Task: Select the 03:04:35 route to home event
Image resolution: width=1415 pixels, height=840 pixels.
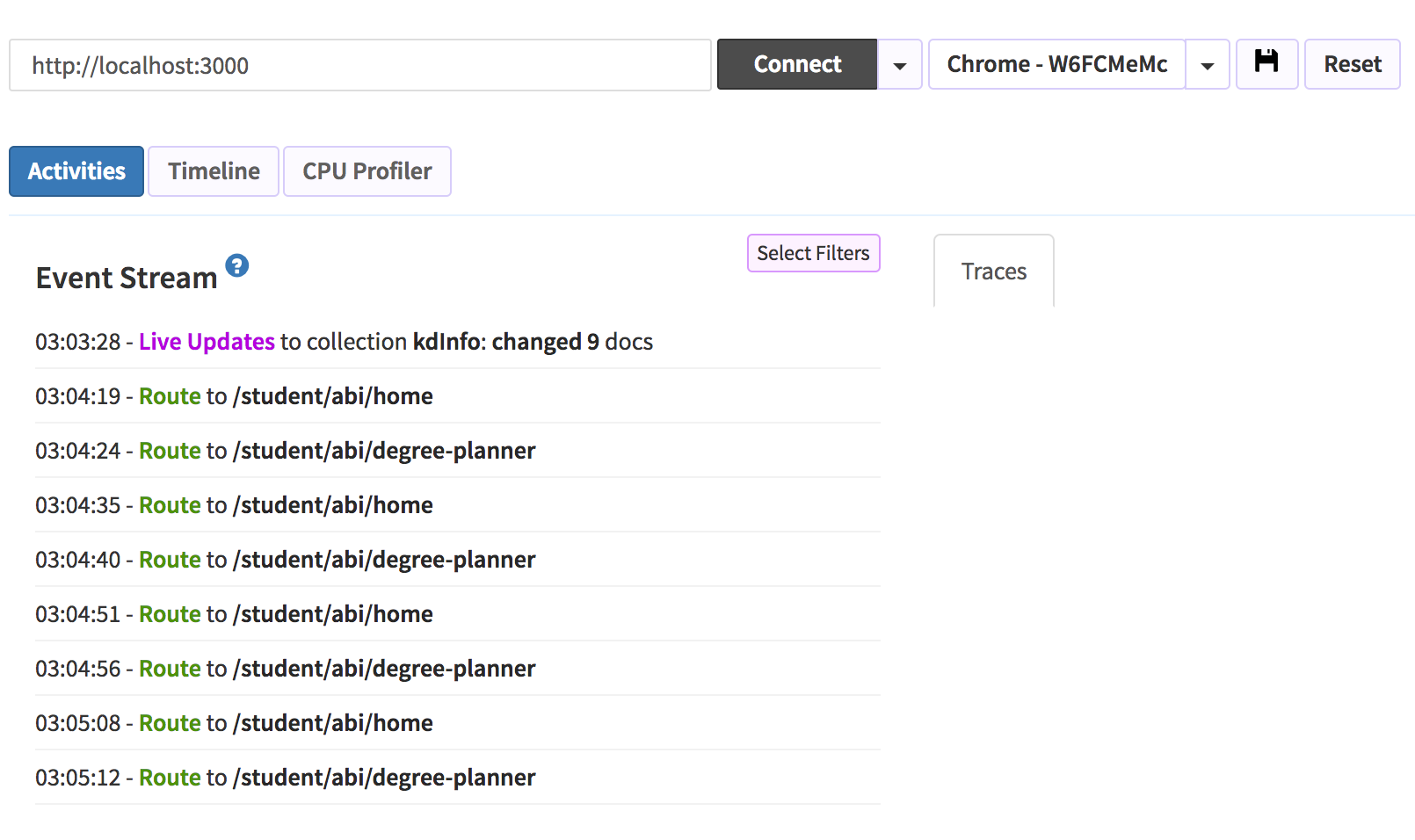Action: (x=234, y=505)
